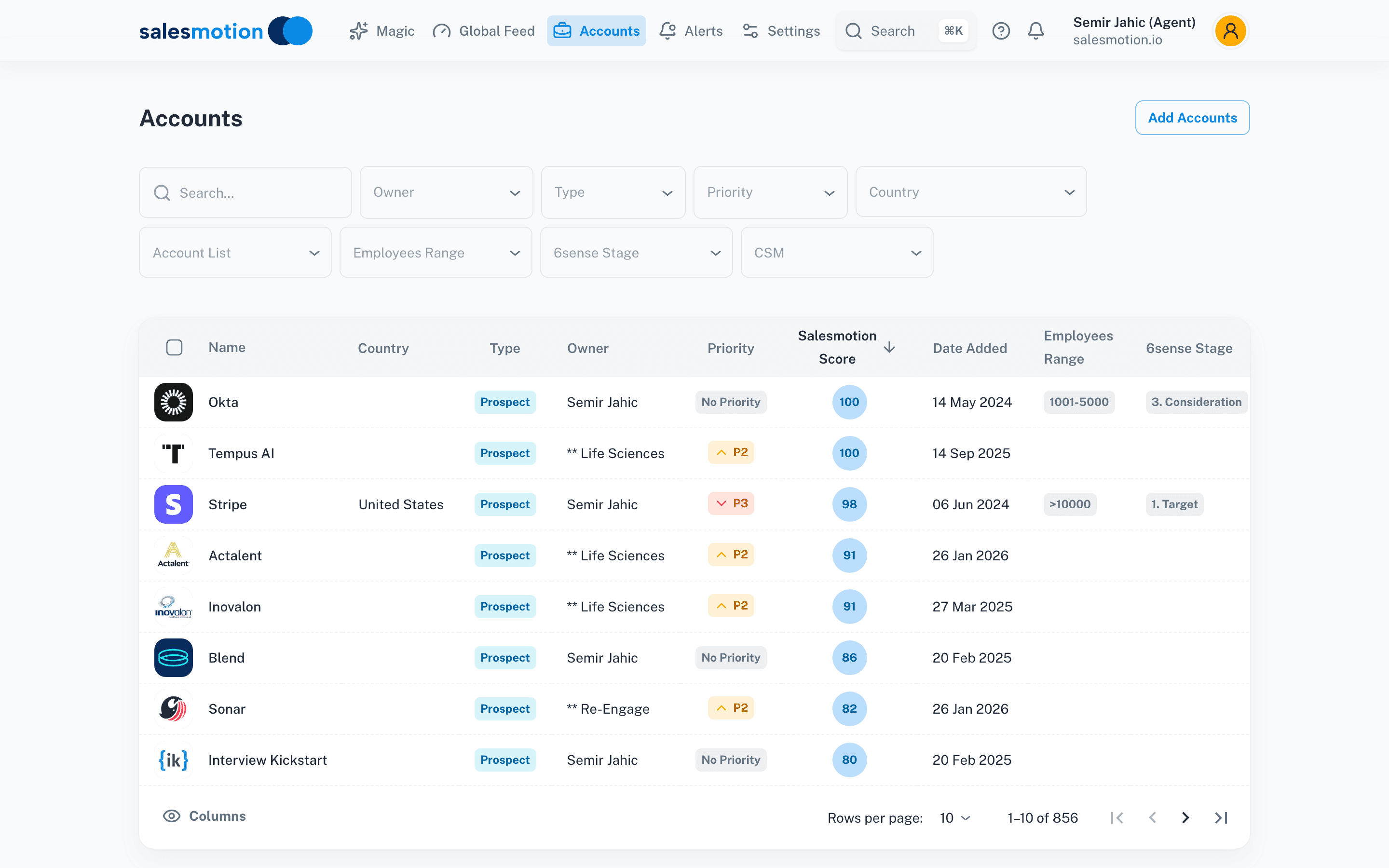Open the Stripe account name
The image size is (1389, 868).
click(x=228, y=504)
